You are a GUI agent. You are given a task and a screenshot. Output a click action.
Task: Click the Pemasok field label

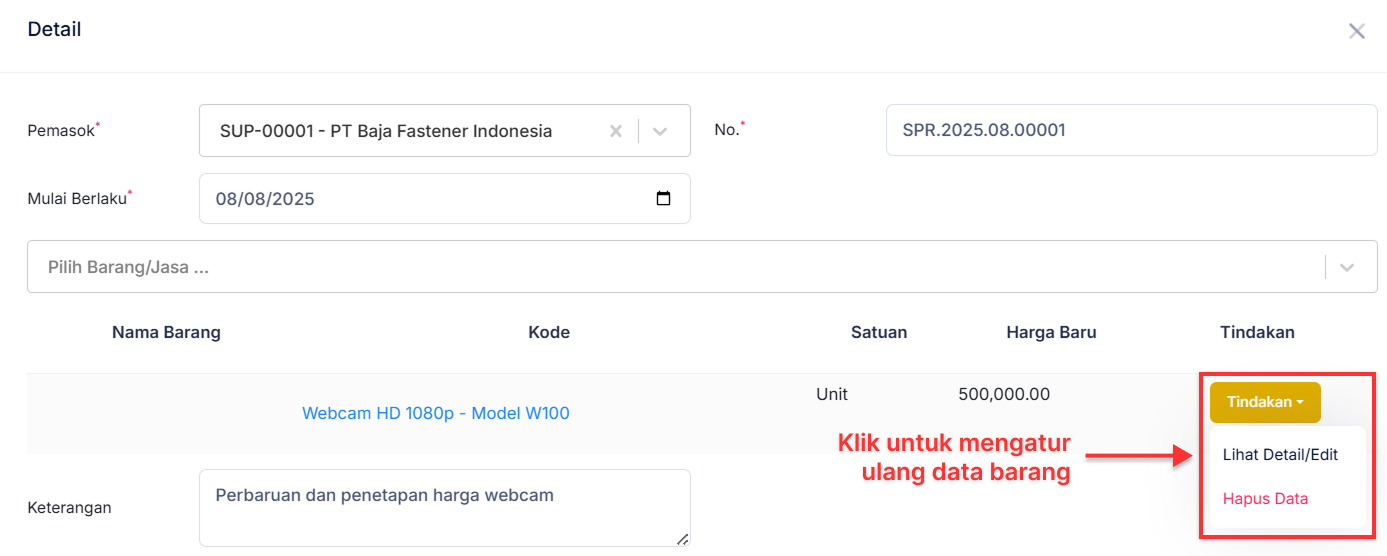61,131
